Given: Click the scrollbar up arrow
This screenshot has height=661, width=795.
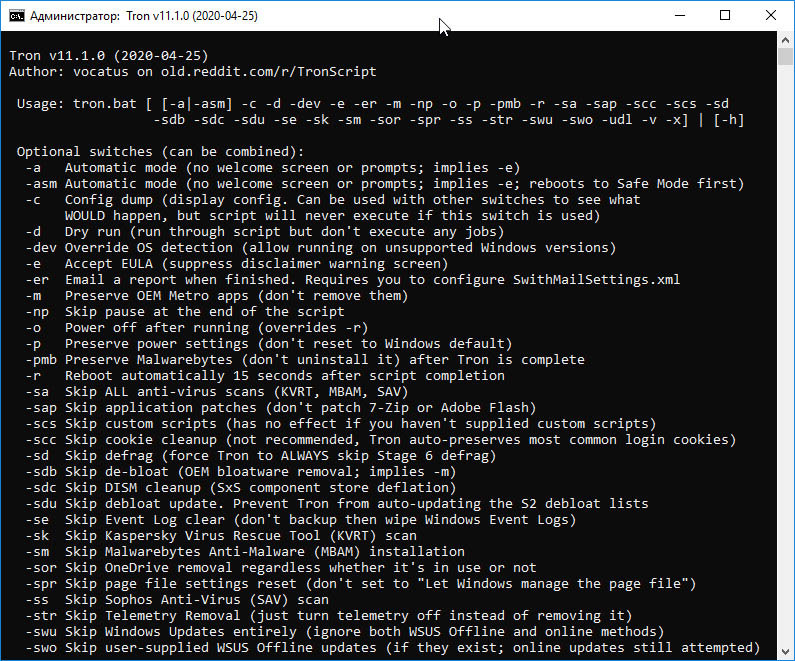Looking at the screenshot, I should coord(785,40).
